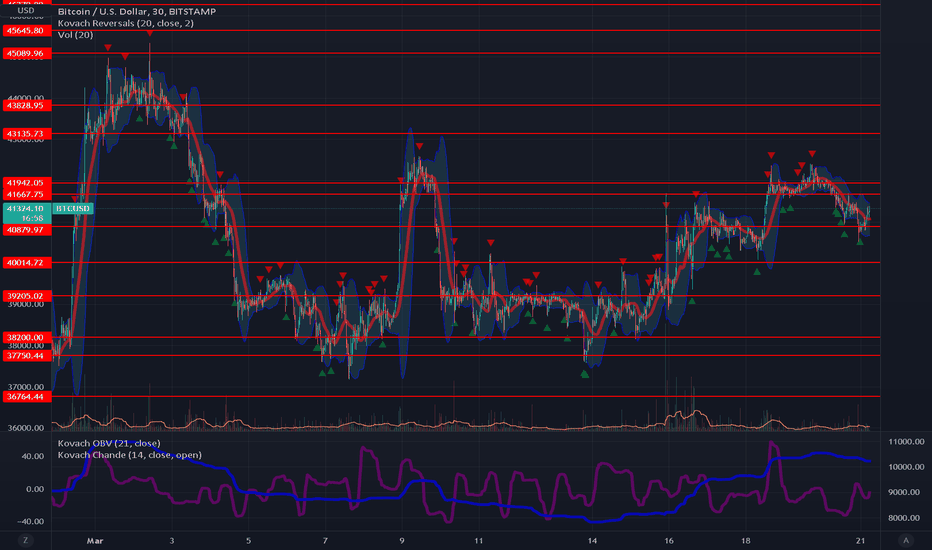This screenshot has height=550, width=932.
Task: Click the 40.00 Chande scale value
Action: pyautogui.click(x=33, y=456)
